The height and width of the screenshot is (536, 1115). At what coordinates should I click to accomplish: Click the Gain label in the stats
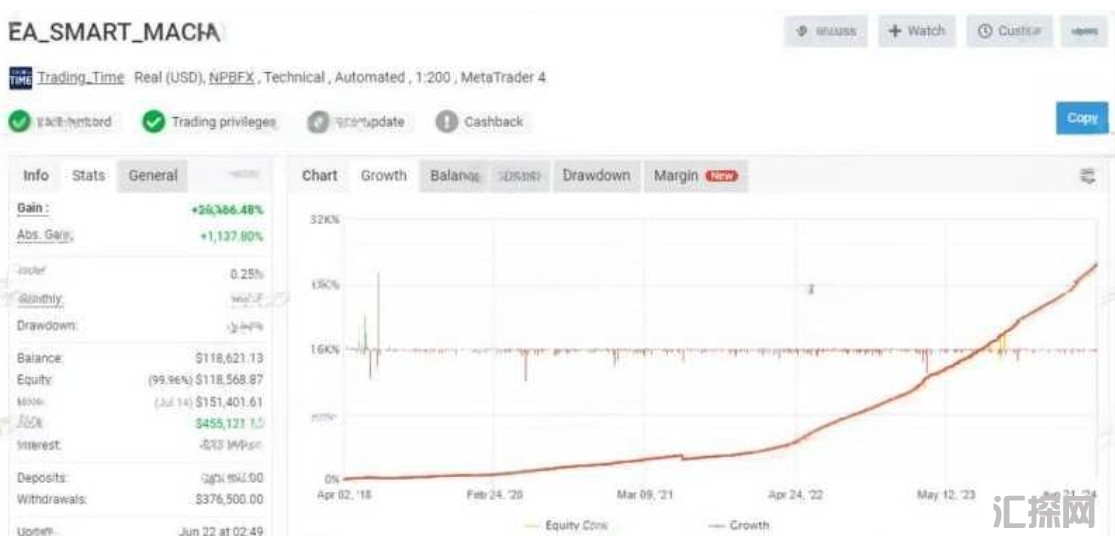(33, 208)
